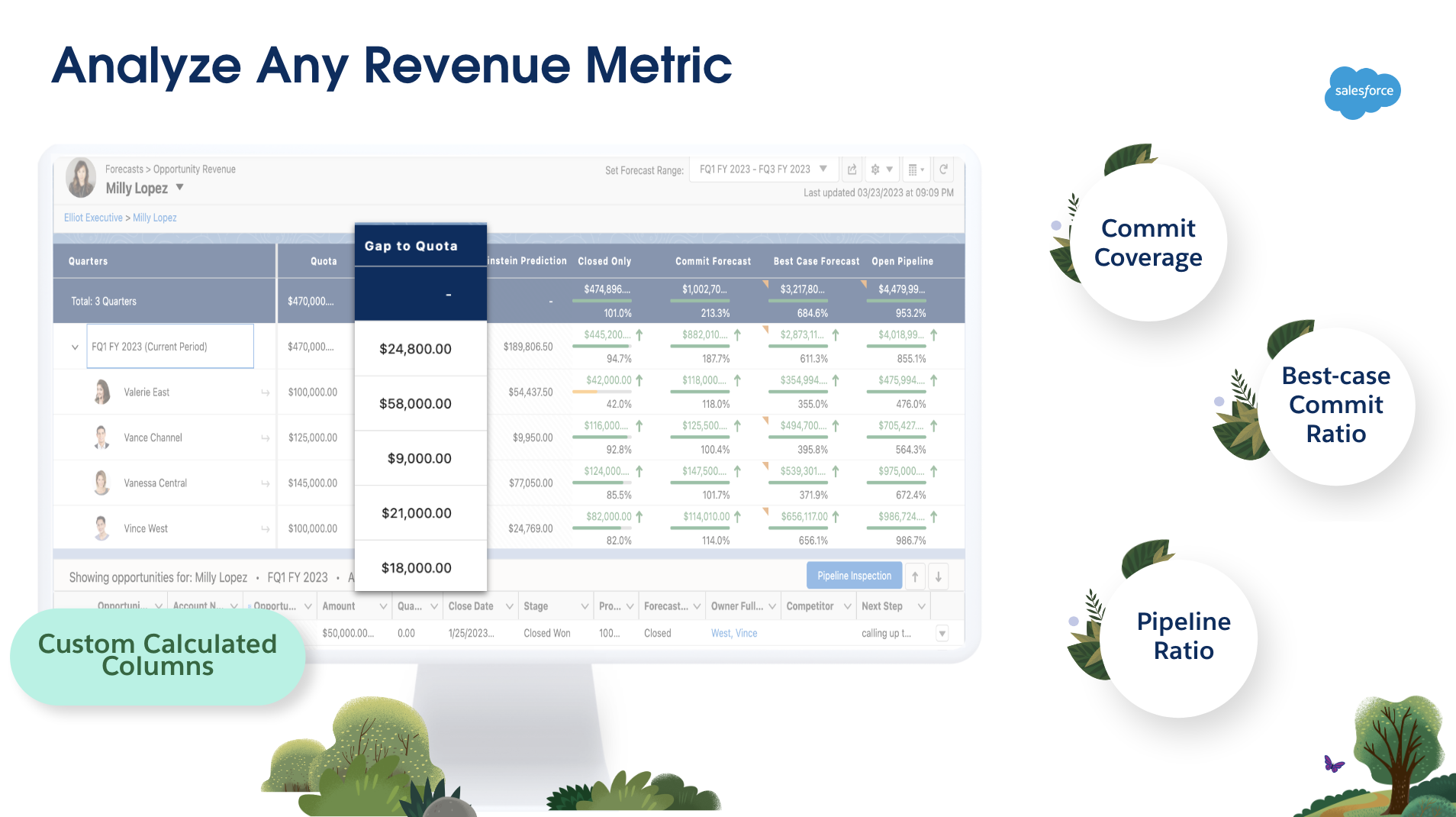Click the jump-to icon on Vince West row
Screen dimensions: 1456x817
[x=266, y=529]
